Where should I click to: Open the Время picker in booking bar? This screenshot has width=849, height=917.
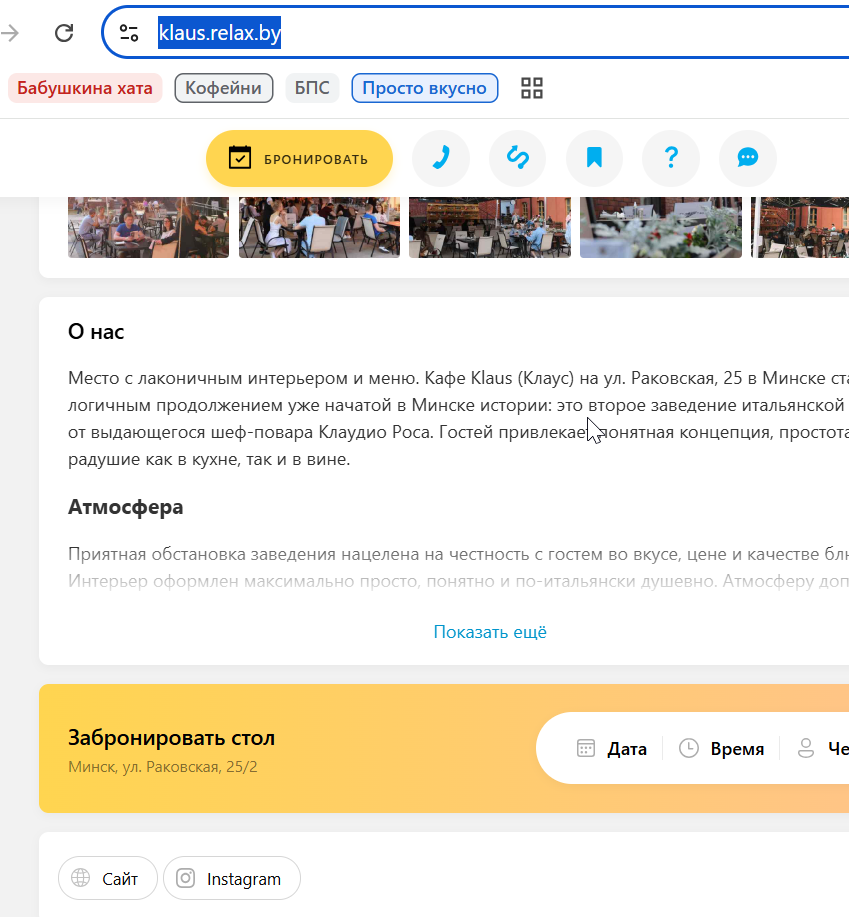point(721,749)
